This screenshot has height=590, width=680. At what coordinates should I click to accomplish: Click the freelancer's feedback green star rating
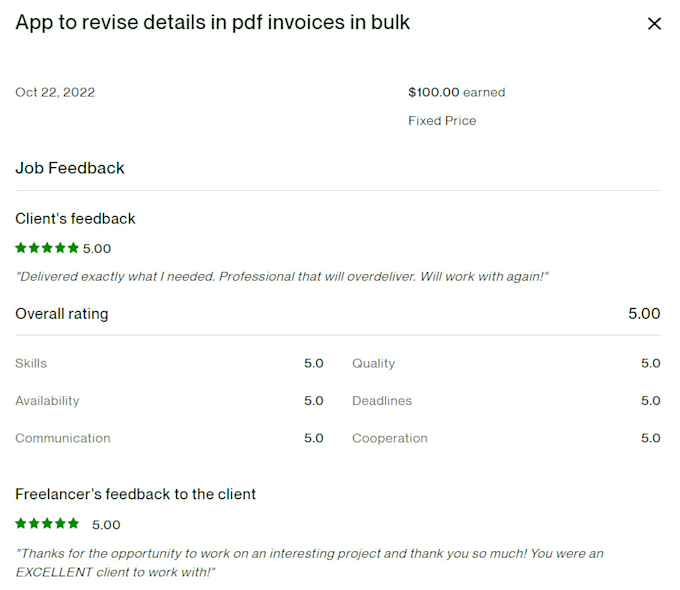tap(47, 524)
